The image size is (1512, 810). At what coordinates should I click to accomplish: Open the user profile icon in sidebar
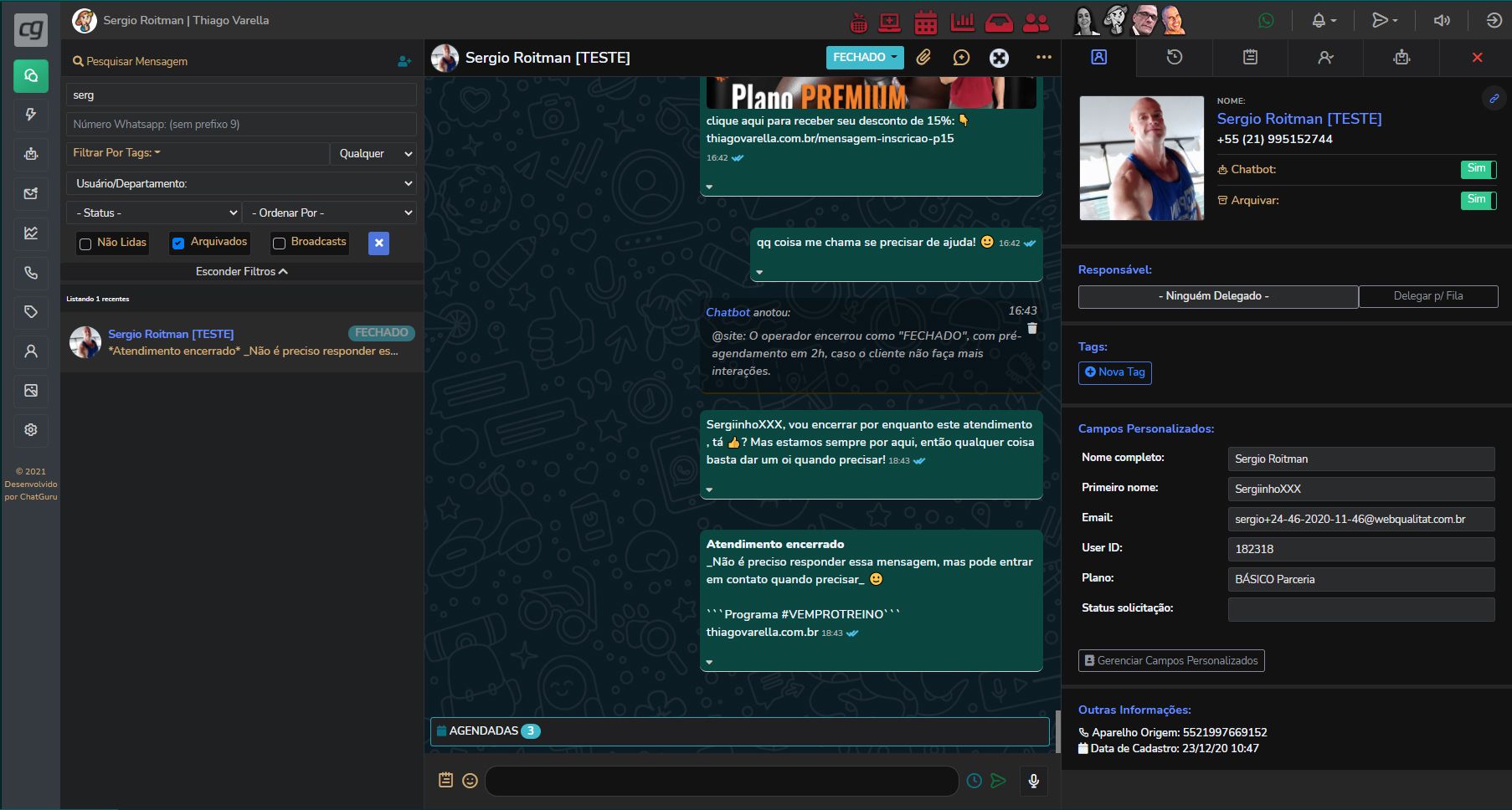tap(31, 351)
